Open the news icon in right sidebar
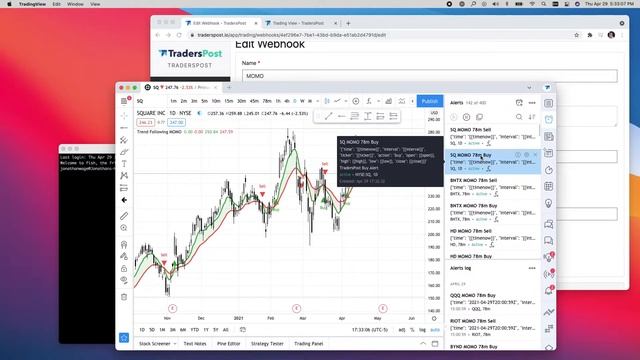640x360 pixels. coord(549,136)
